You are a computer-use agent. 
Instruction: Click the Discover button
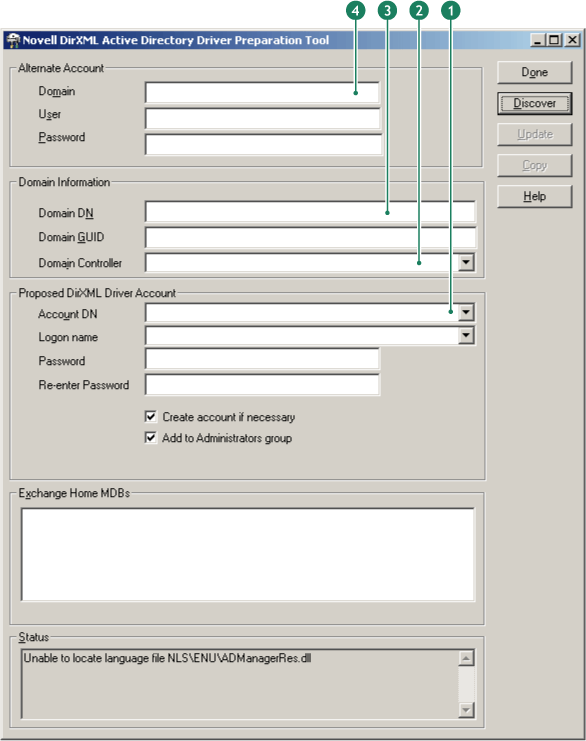click(x=534, y=103)
